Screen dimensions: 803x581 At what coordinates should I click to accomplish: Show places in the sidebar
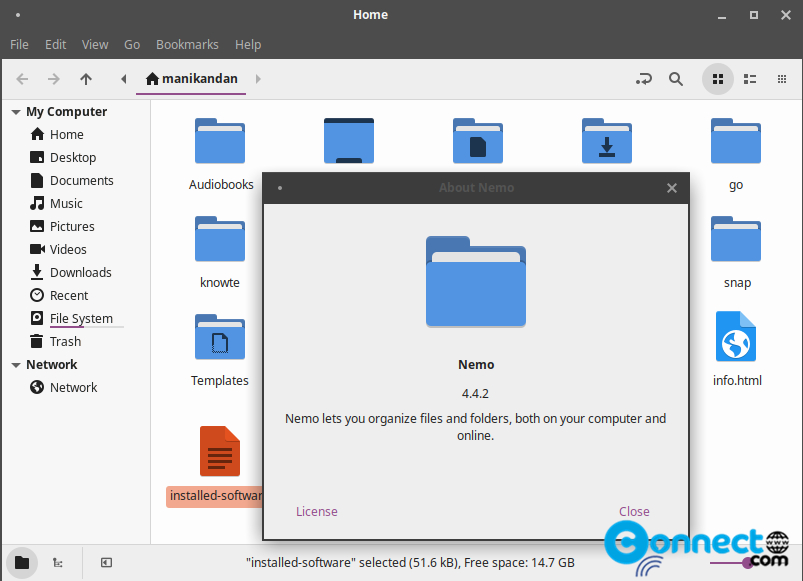pyautogui.click(x=22, y=563)
